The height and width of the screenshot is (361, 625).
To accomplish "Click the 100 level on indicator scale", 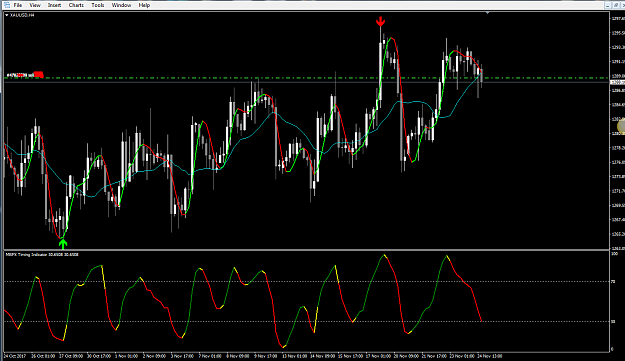I will pyautogui.click(x=614, y=253).
